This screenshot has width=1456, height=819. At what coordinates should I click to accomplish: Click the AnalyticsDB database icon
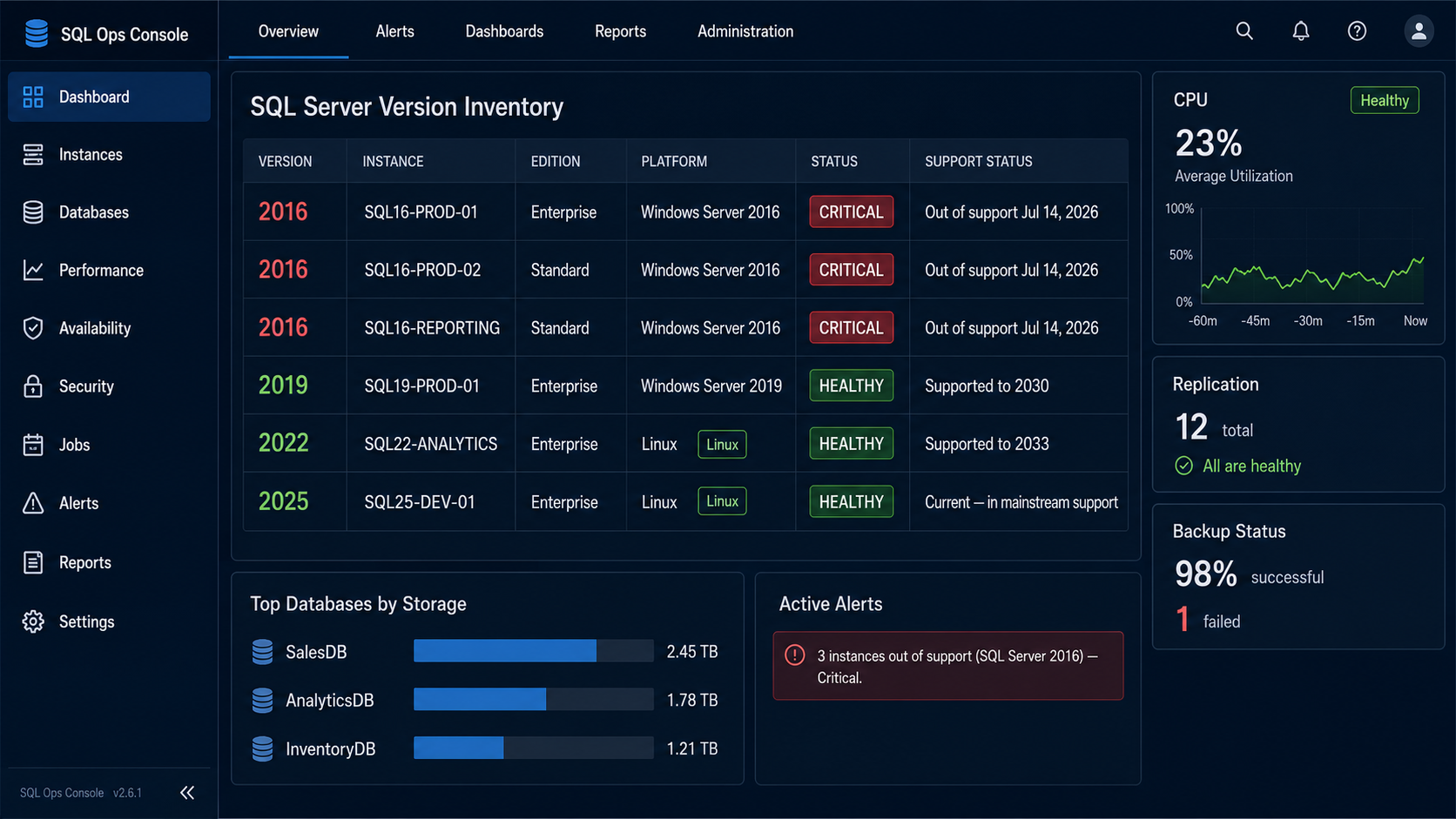(x=262, y=701)
